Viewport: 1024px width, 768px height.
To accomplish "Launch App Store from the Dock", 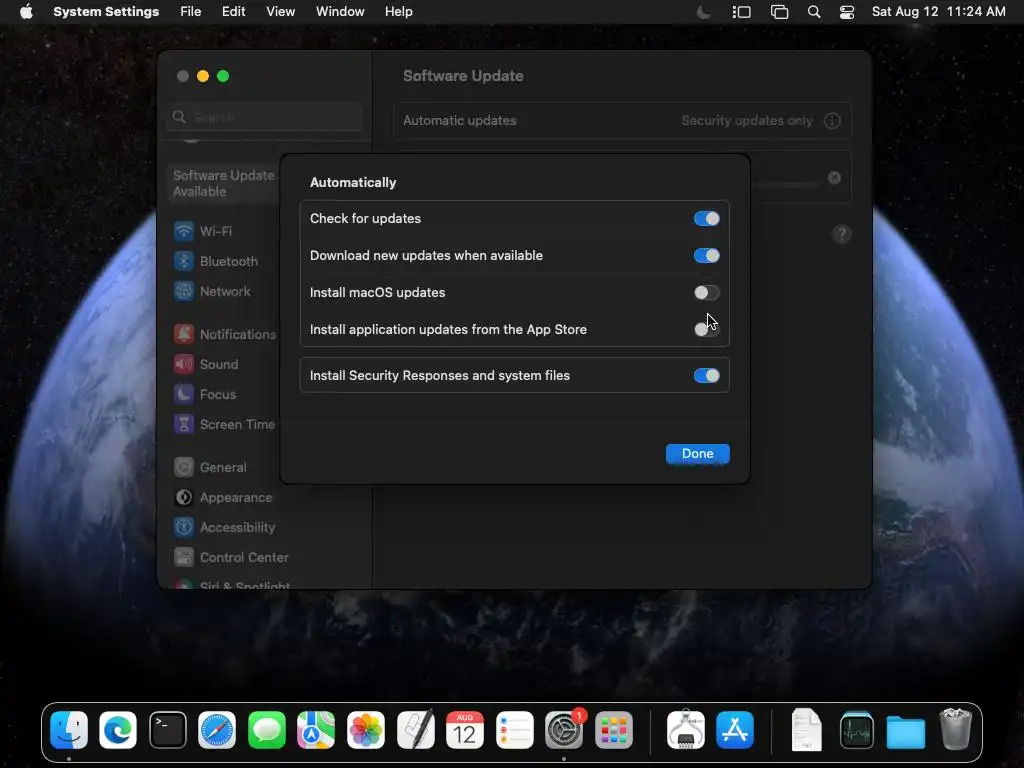I will click(x=735, y=729).
